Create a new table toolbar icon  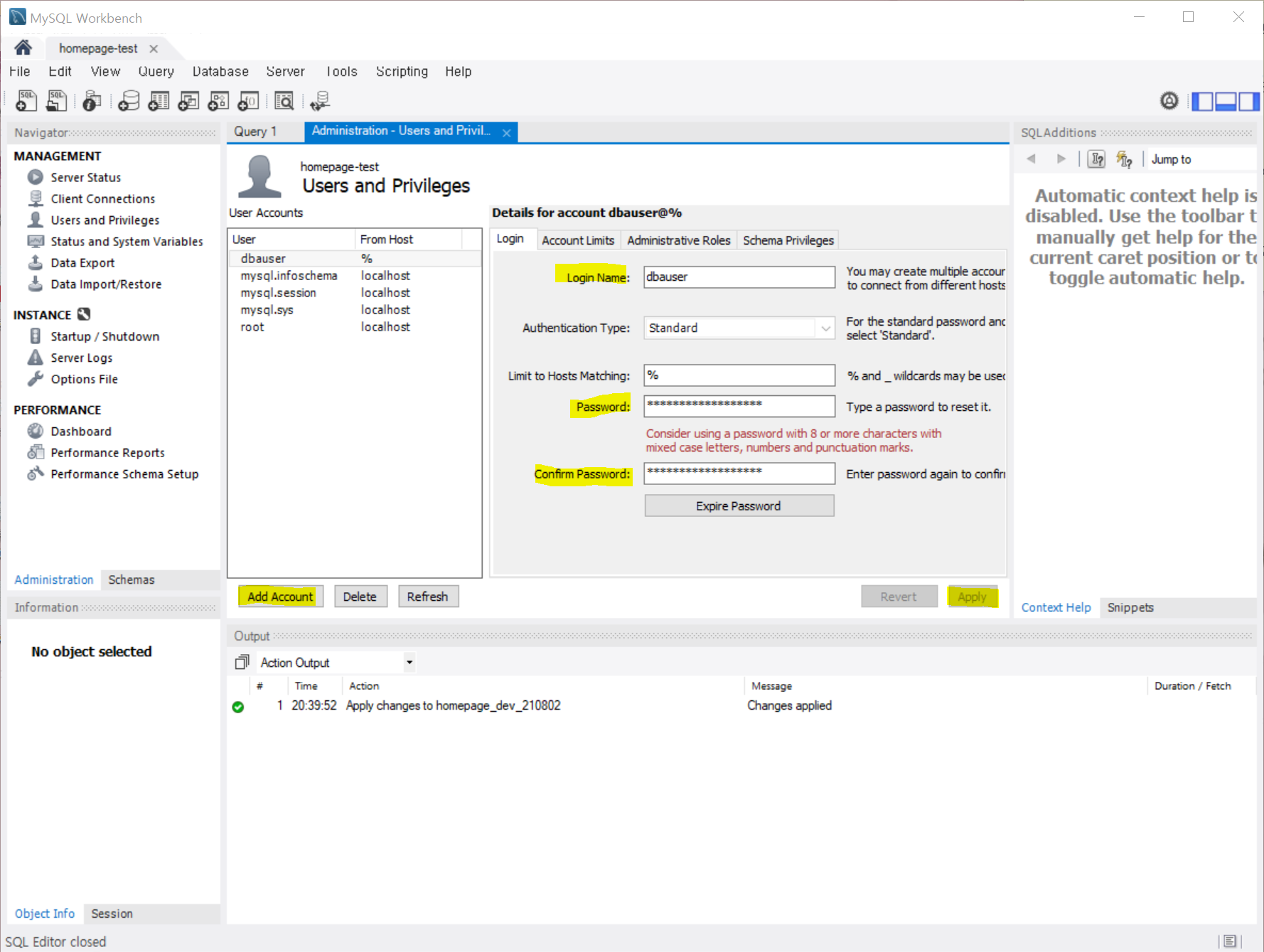159,101
